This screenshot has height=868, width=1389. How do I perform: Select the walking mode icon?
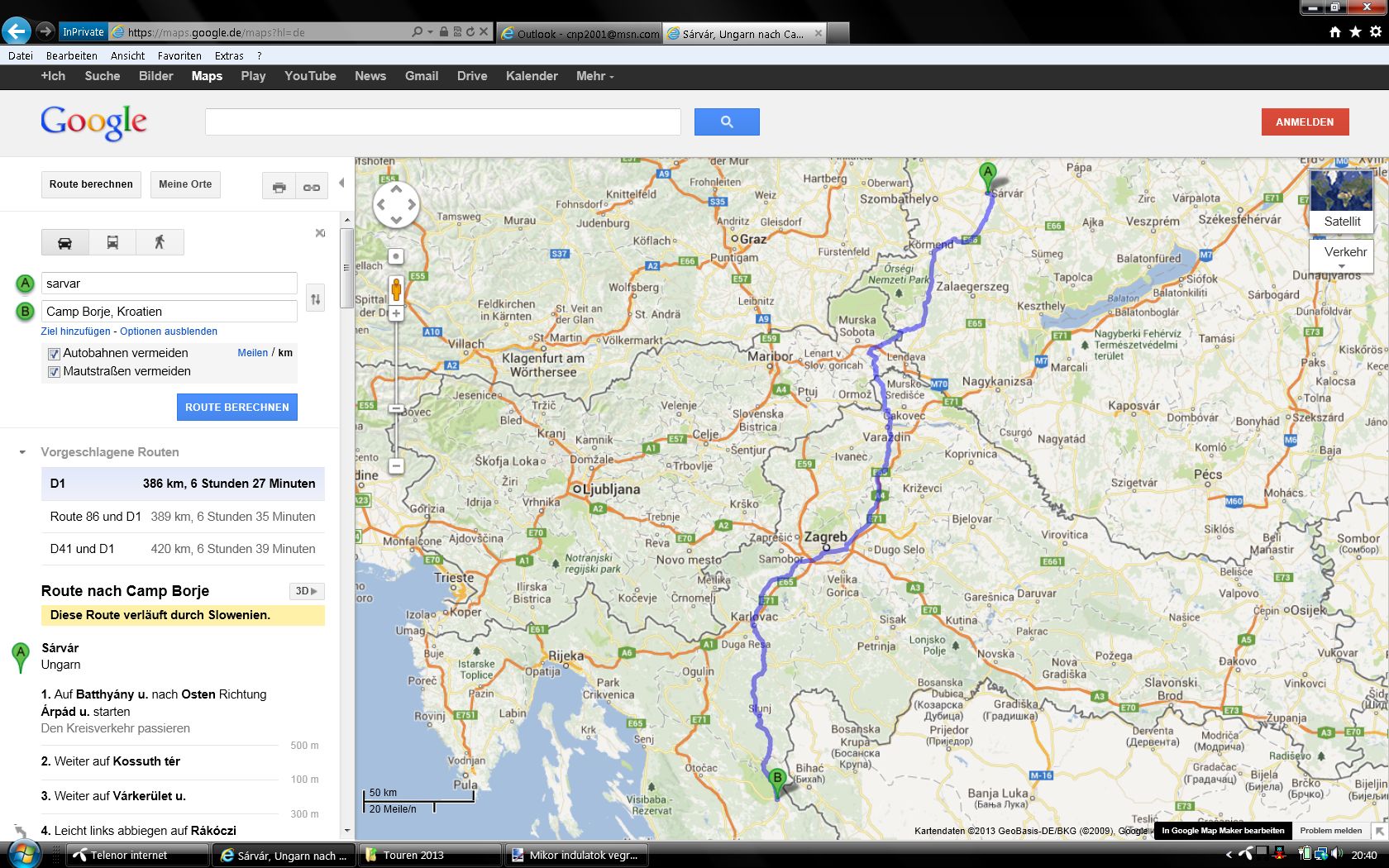point(160,242)
